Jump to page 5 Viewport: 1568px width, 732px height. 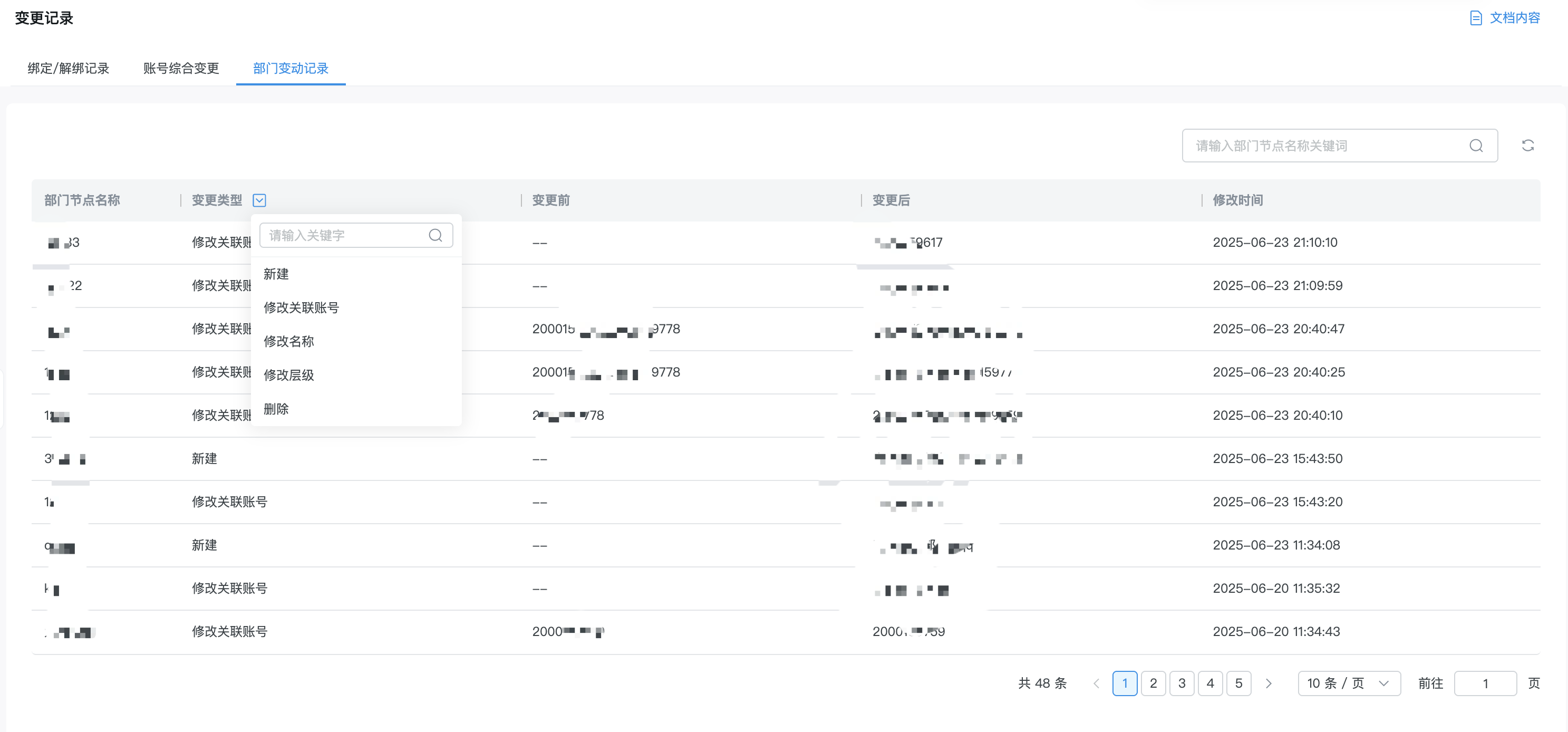[x=1238, y=683]
